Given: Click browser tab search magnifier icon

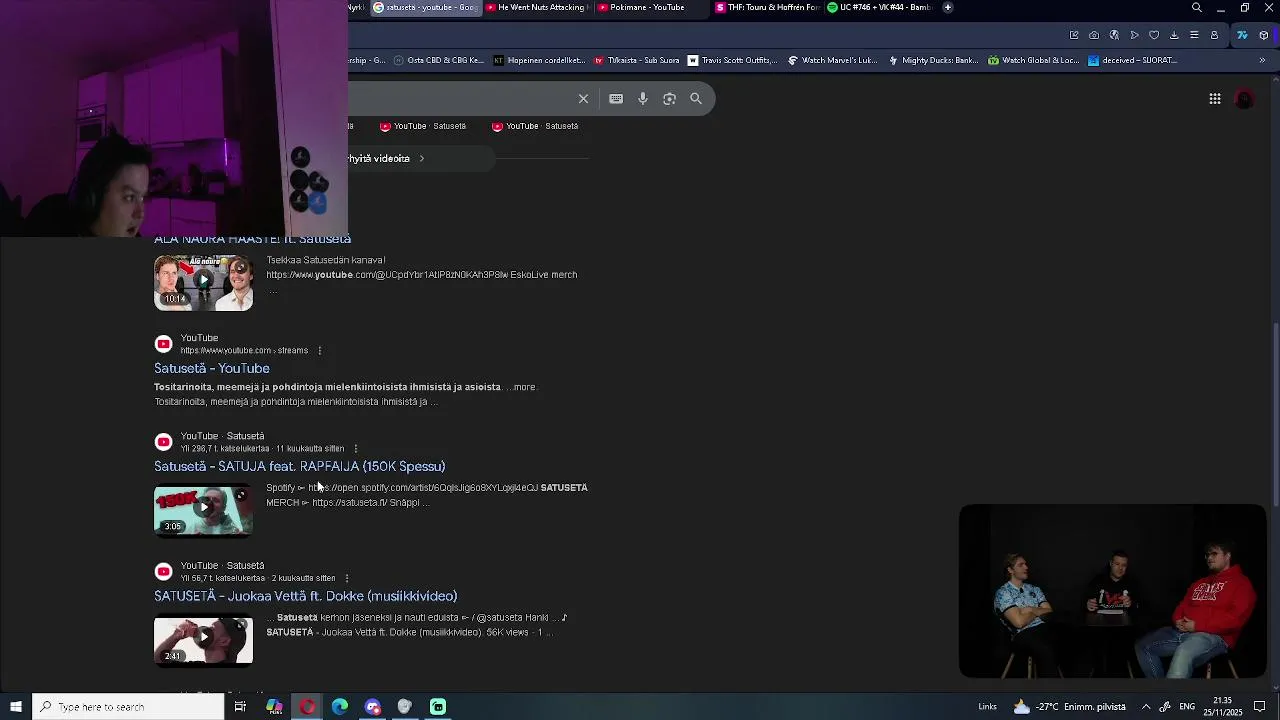Looking at the screenshot, I should point(1197,8).
